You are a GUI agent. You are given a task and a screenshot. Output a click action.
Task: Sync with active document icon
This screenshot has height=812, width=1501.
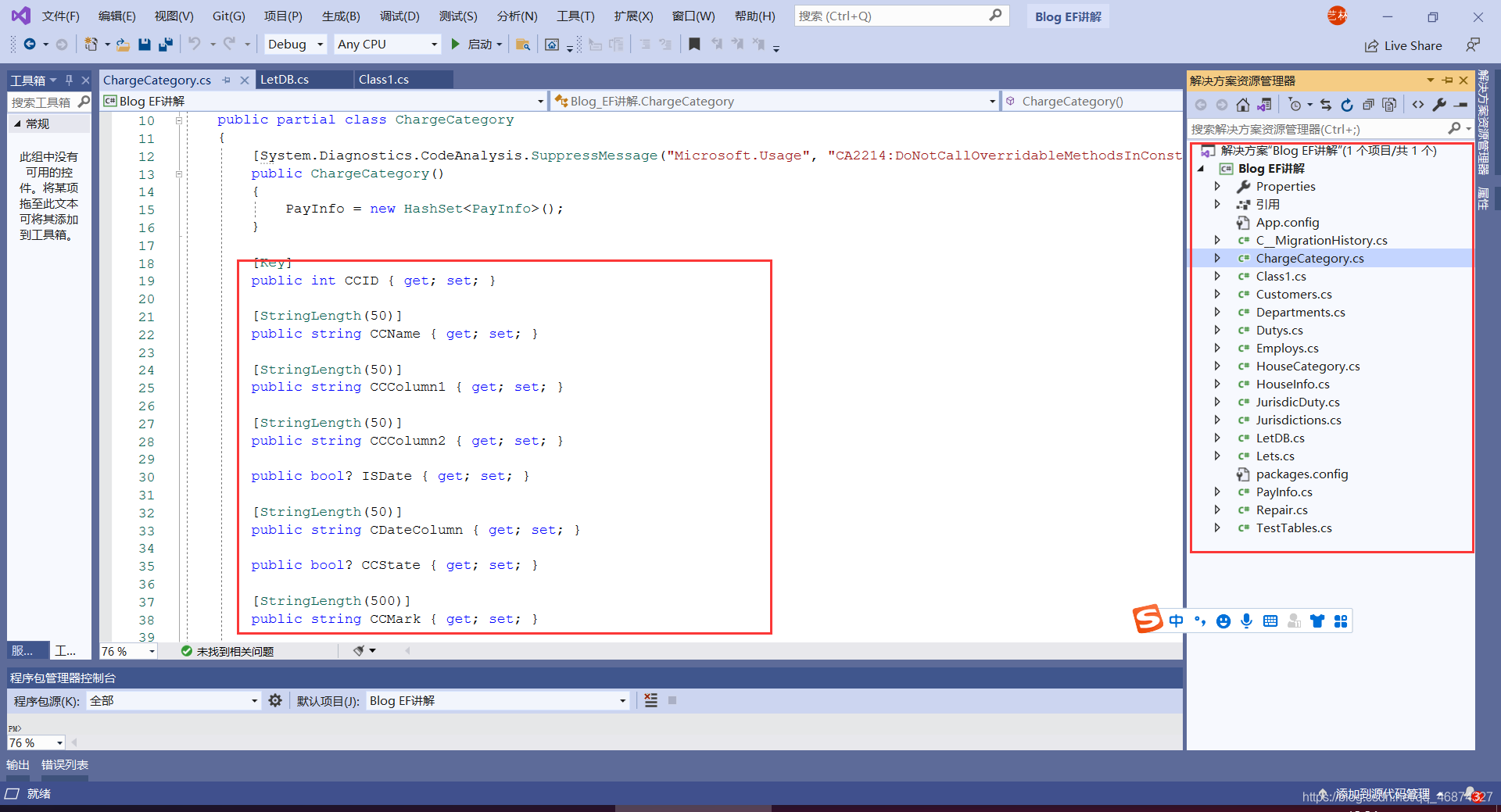[x=1326, y=105]
